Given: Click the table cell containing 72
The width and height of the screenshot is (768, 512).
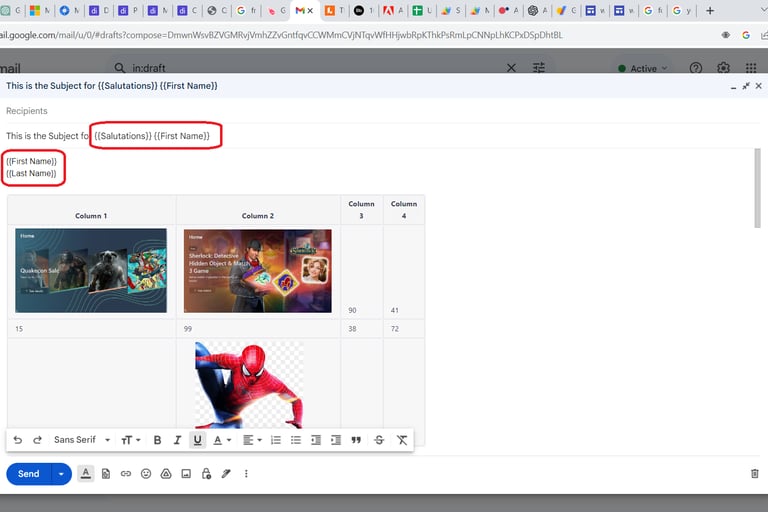Looking at the screenshot, I should point(404,329).
